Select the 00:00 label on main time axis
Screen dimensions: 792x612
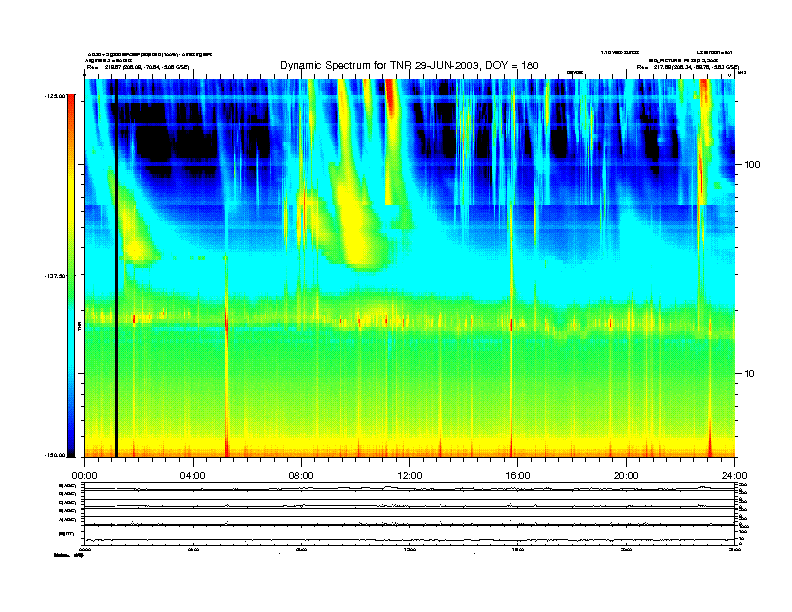(84, 476)
